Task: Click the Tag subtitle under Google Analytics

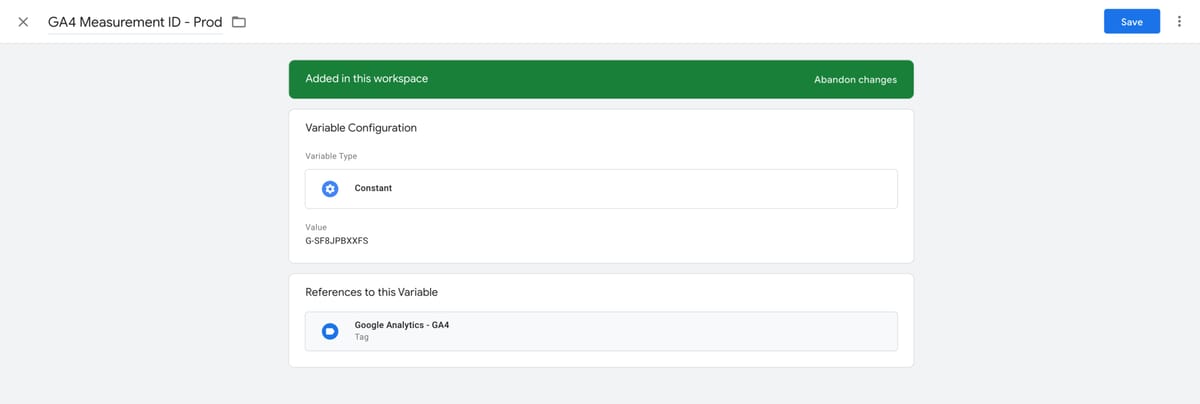Action: coord(362,338)
